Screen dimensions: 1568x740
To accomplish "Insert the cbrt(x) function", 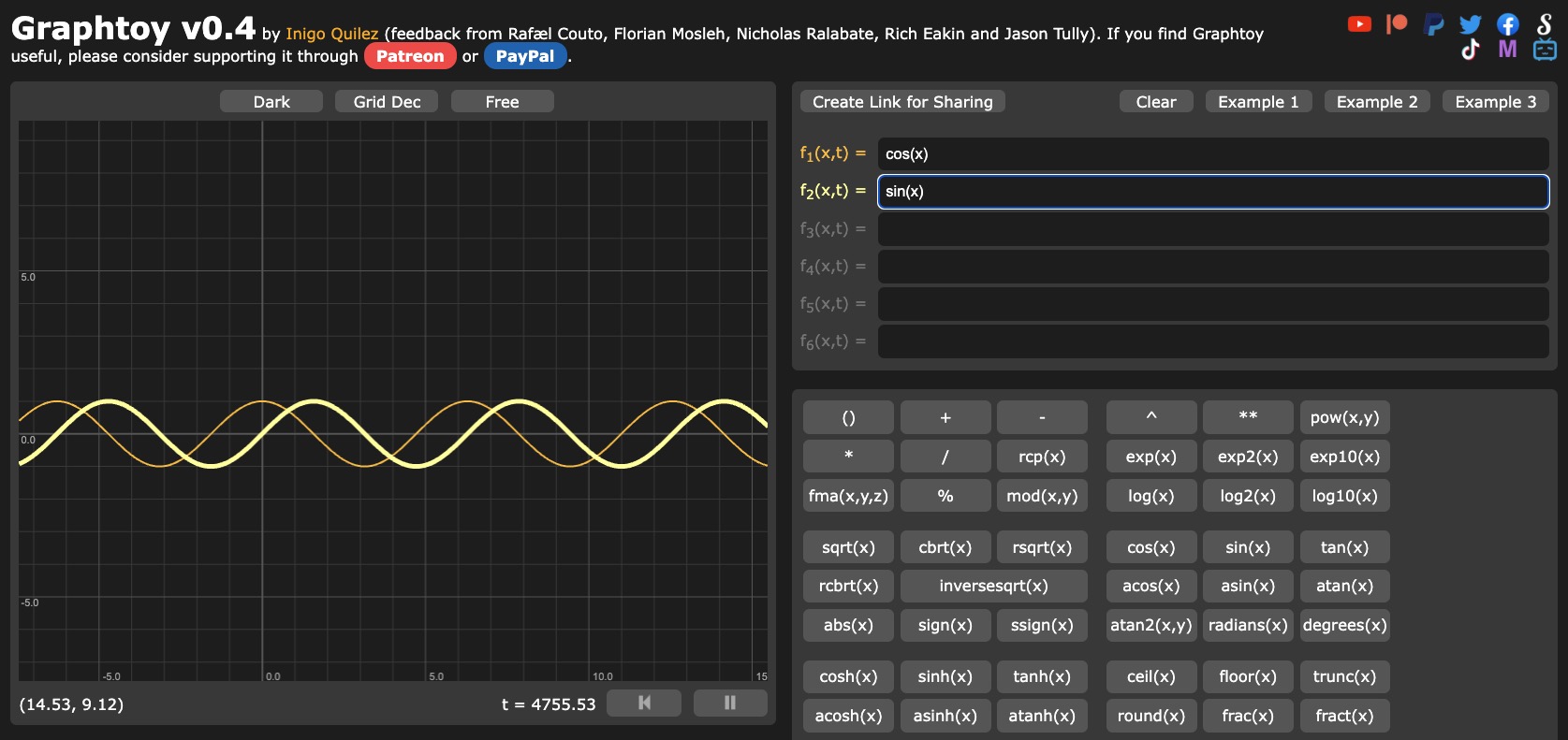I will click(945, 547).
